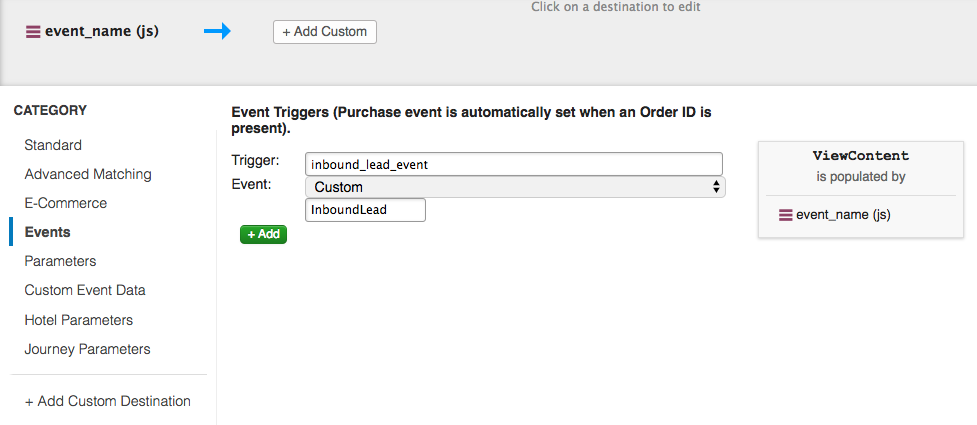Click event_name (js) in the ViewContent panel

coord(843,214)
